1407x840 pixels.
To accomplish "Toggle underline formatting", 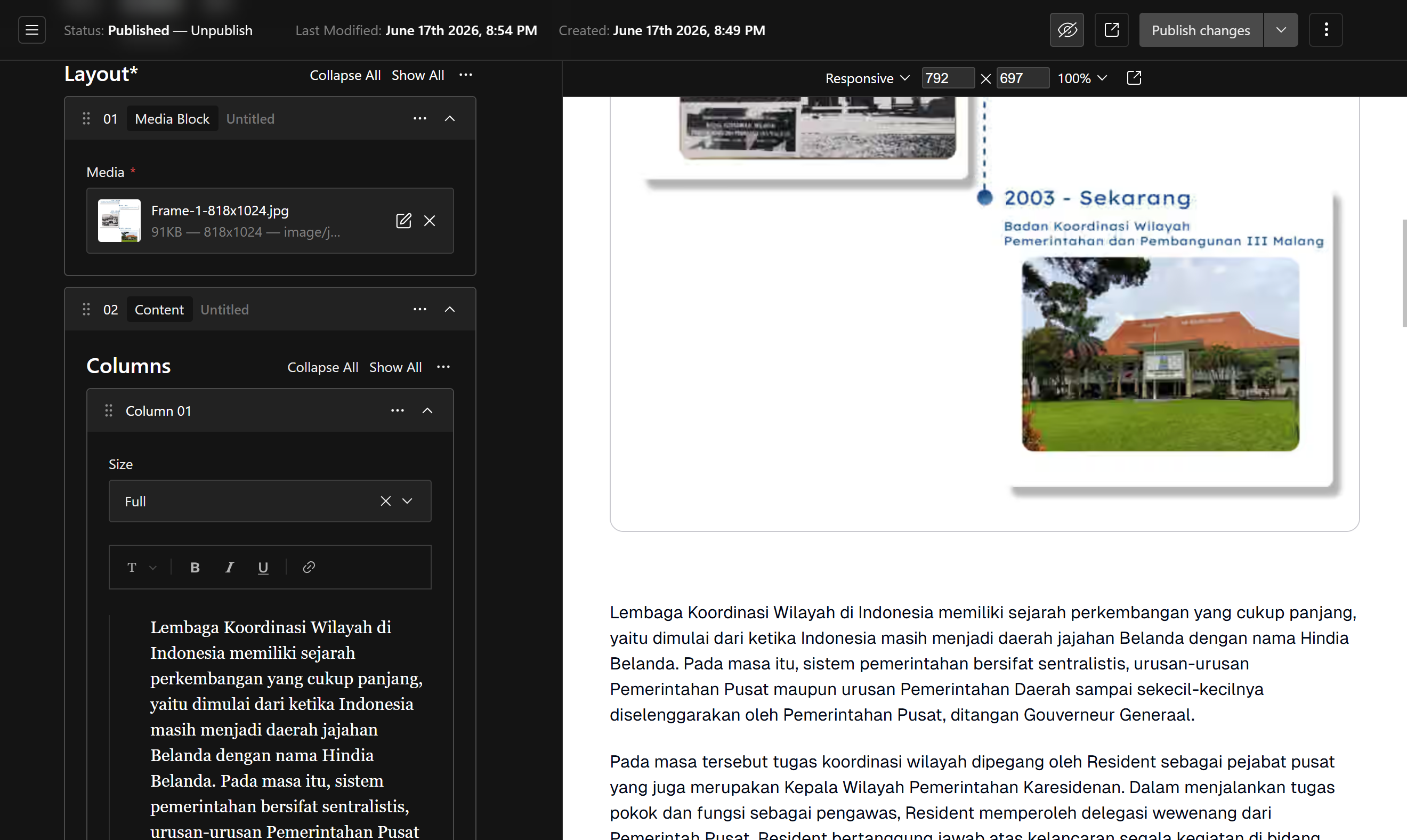I will point(263,567).
